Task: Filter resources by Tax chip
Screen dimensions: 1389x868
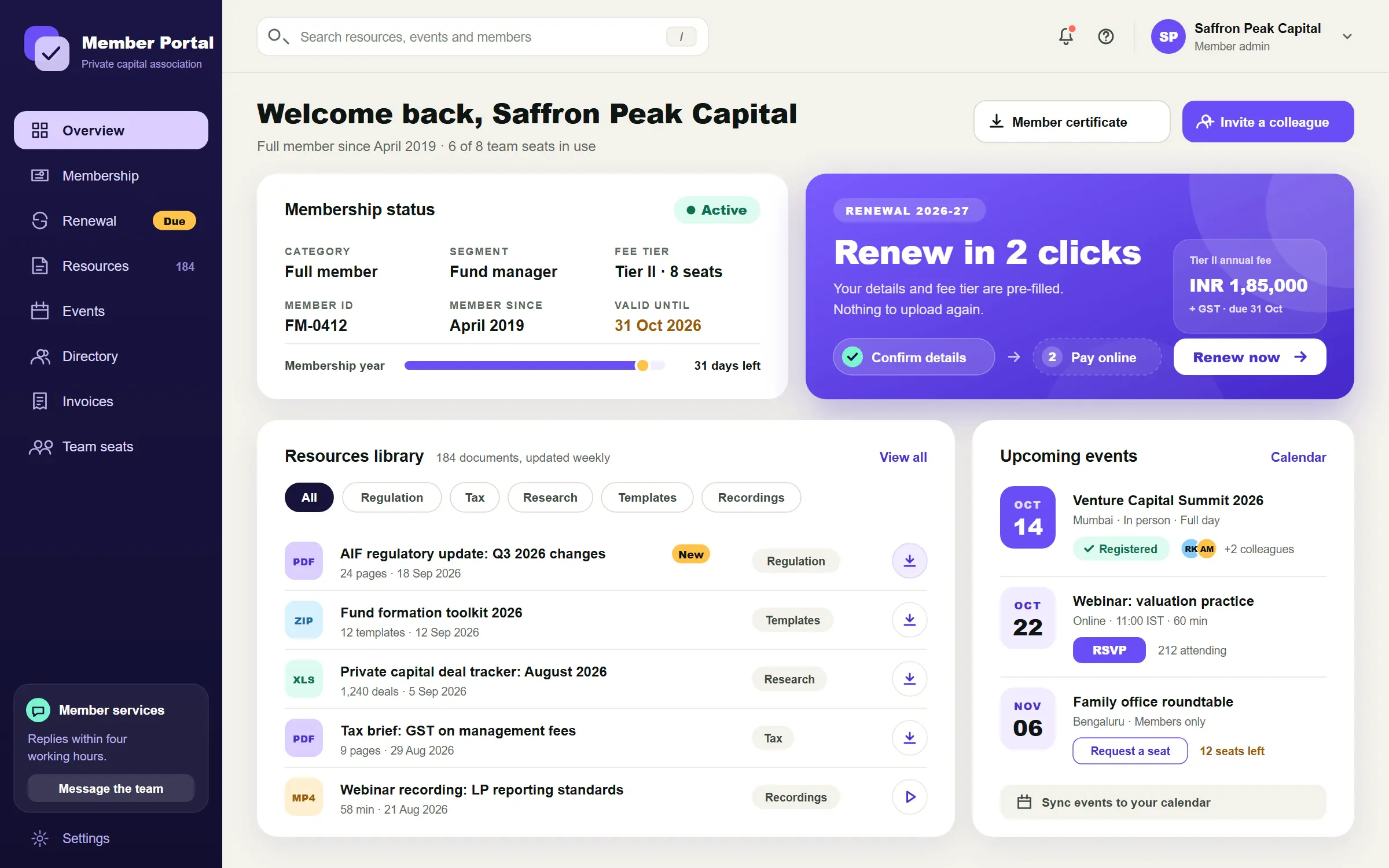Action: pos(475,497)
